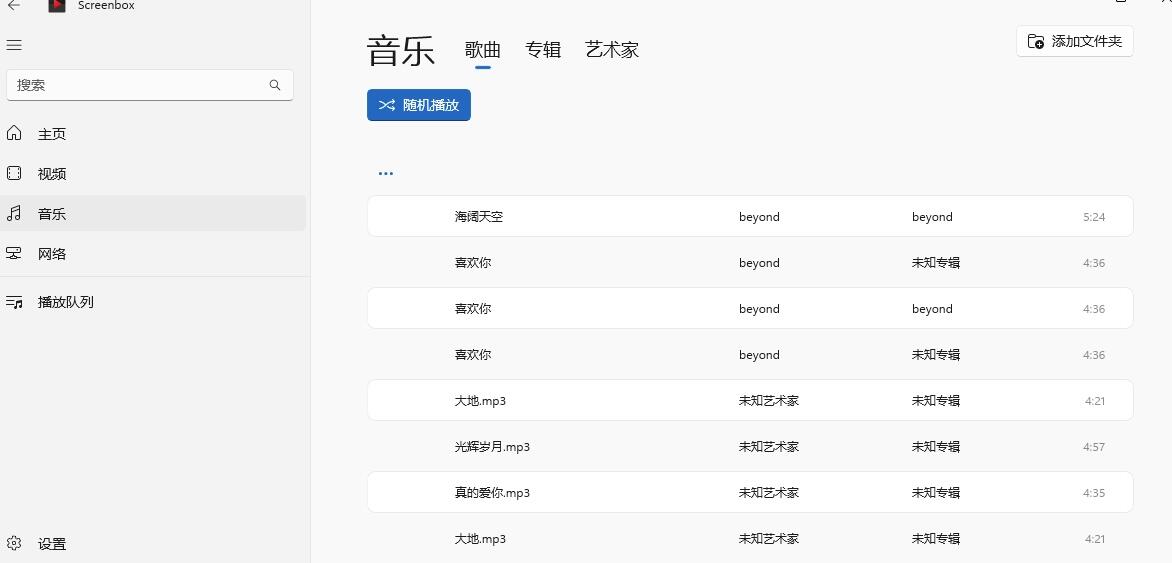
Task: Switch to the 专辑 albums tab
Action: [x=543, y=50]
